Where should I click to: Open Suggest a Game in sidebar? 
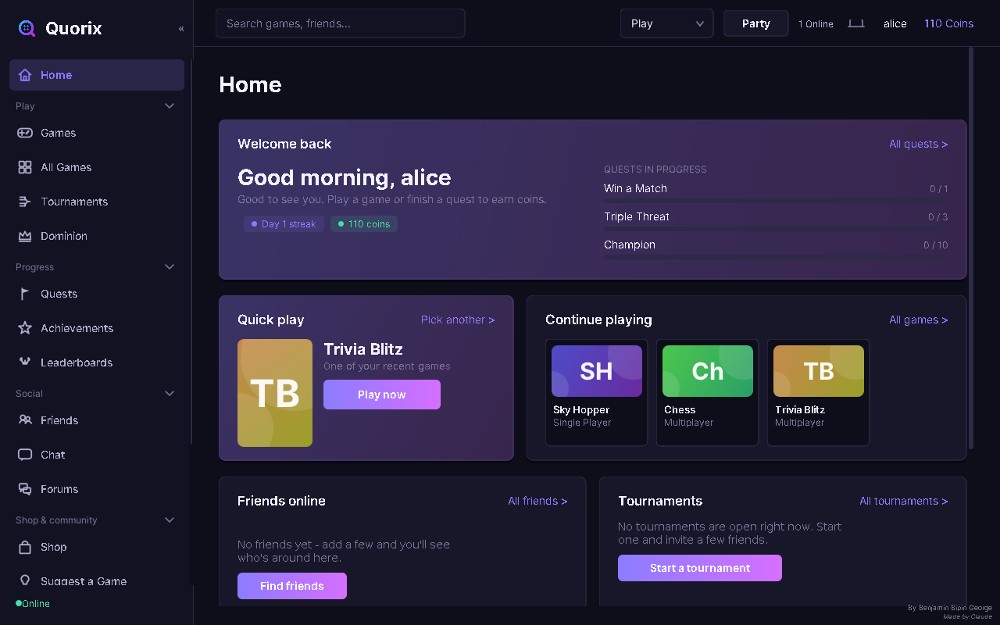pos(97,581)
